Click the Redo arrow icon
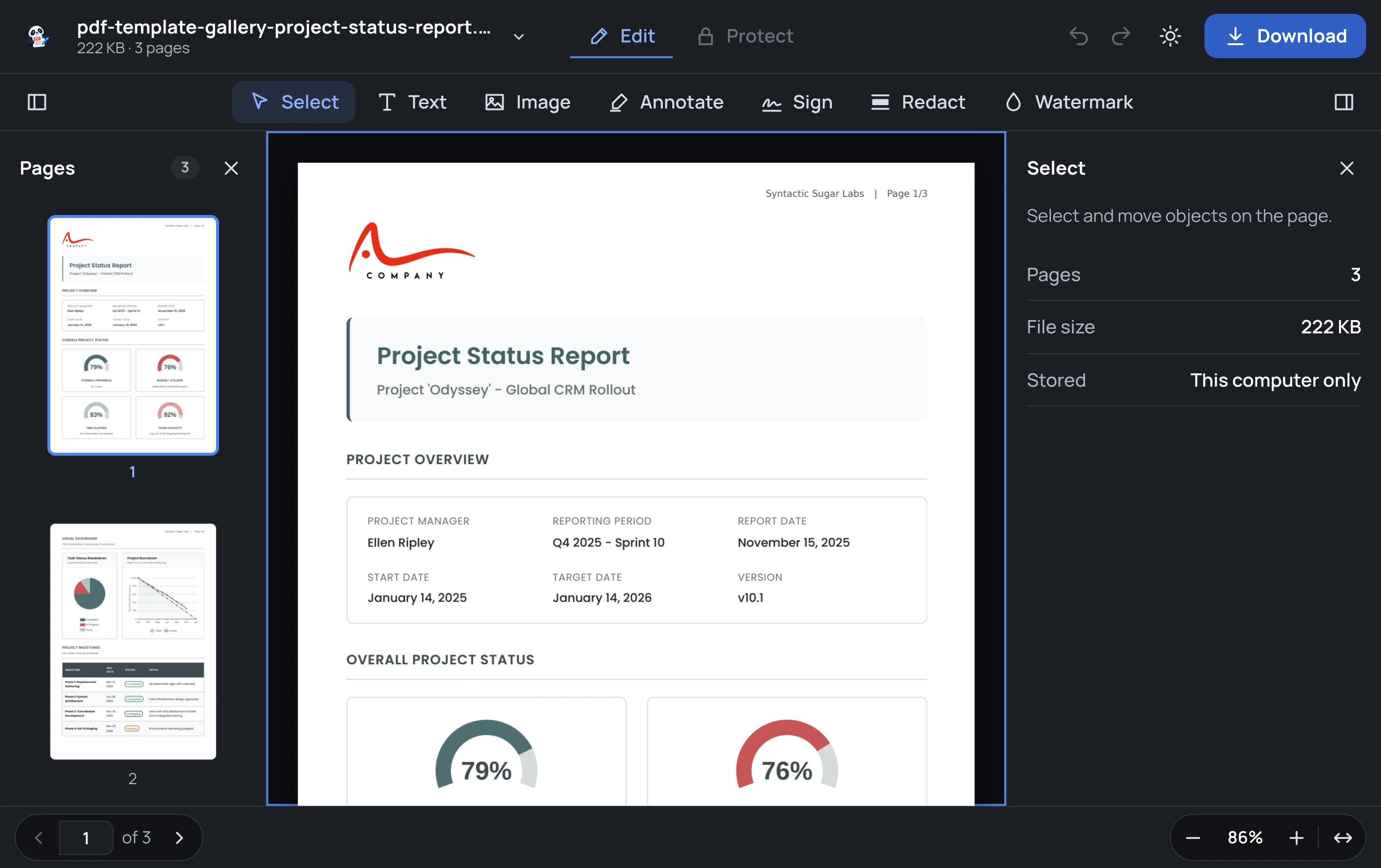Image resolution: width=1381 pixels, height=868 pixels. tap(1121, 36)
